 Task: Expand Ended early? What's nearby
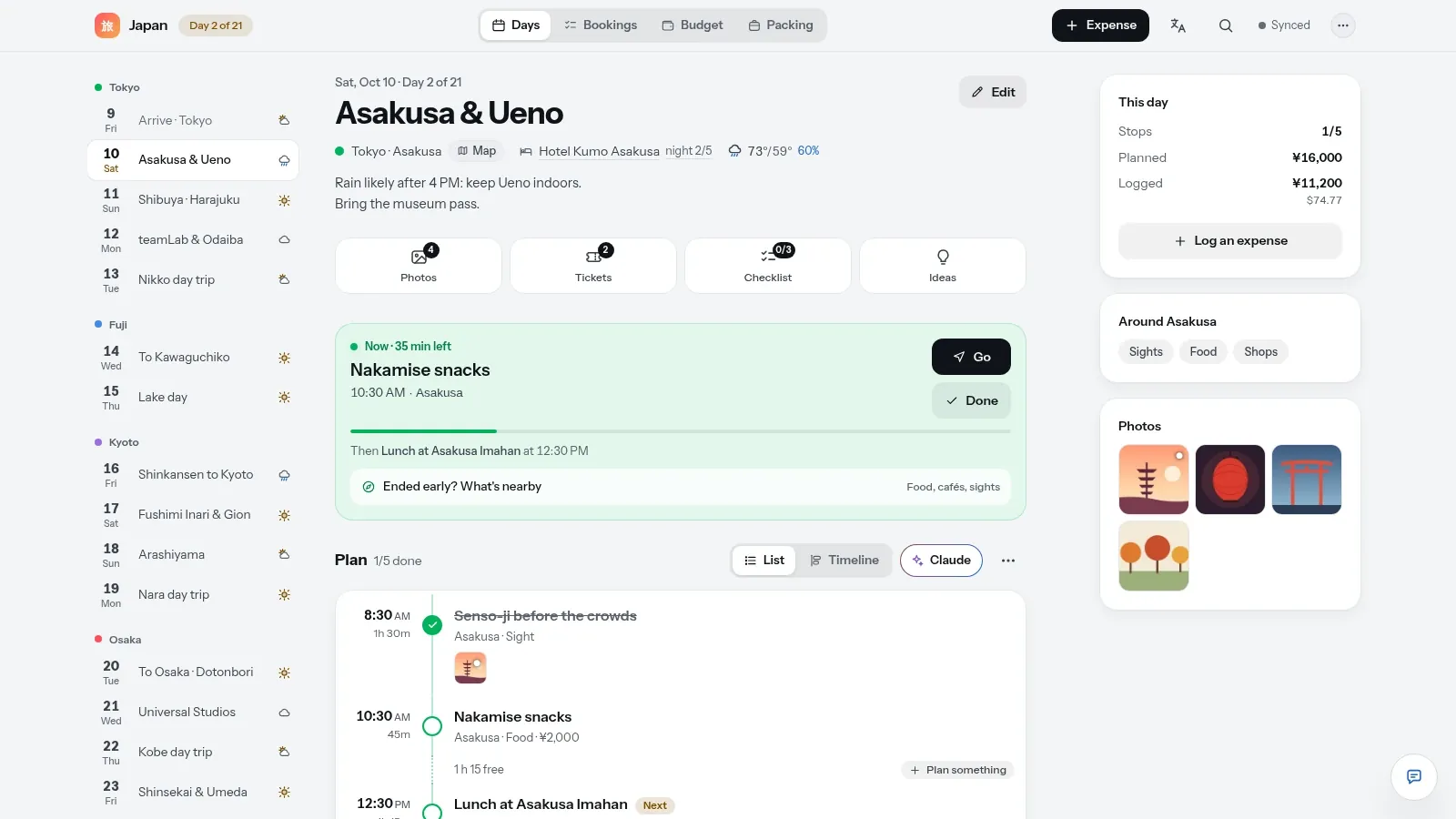(x=681, y=487)
